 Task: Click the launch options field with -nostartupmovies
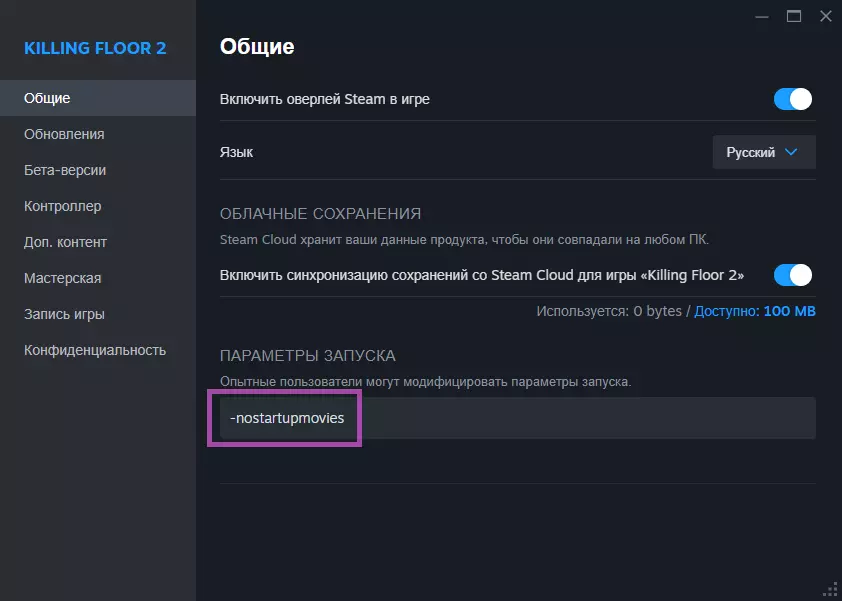point(517,418)
